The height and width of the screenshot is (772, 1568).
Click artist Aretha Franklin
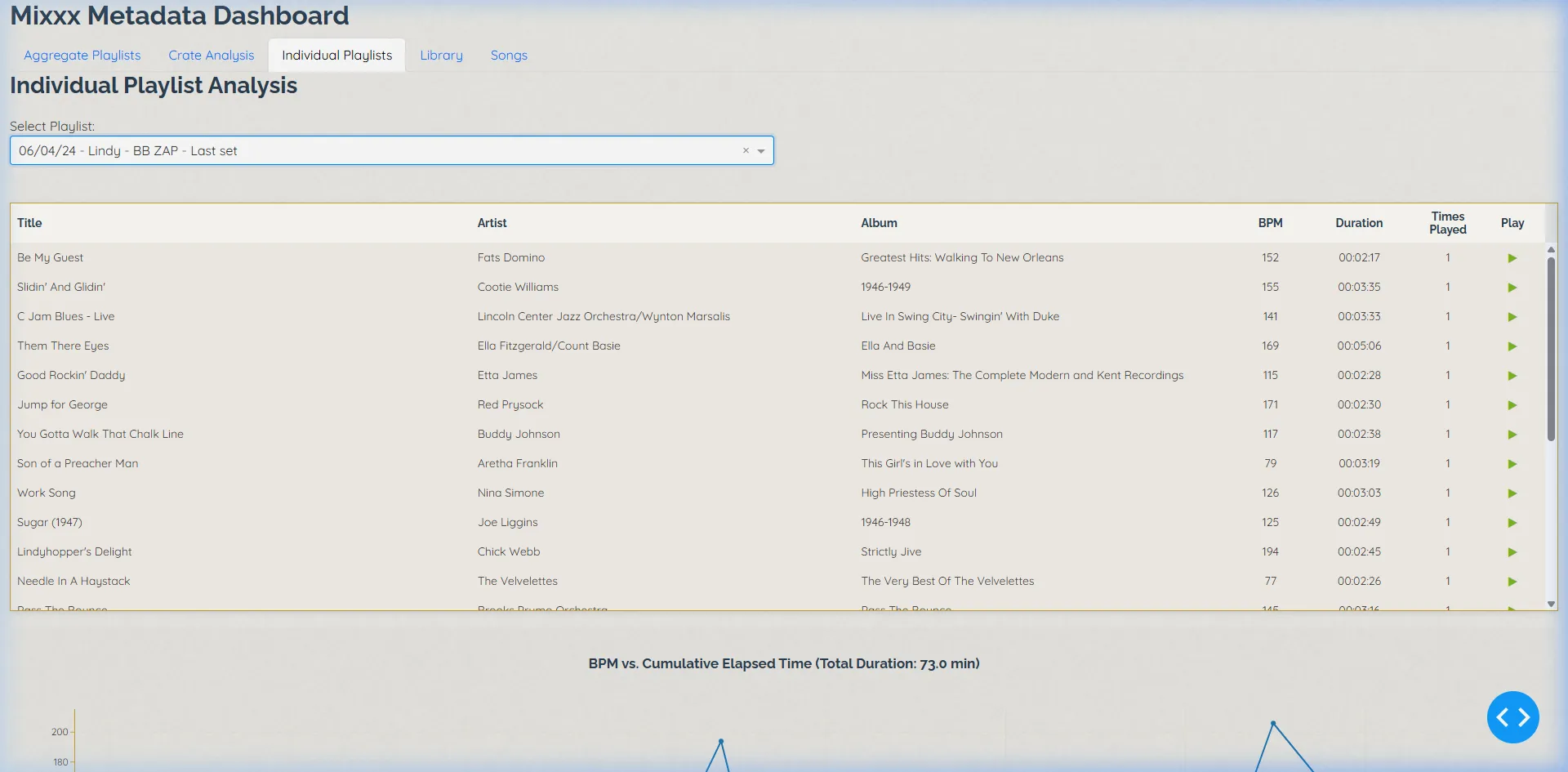[518, 463]
